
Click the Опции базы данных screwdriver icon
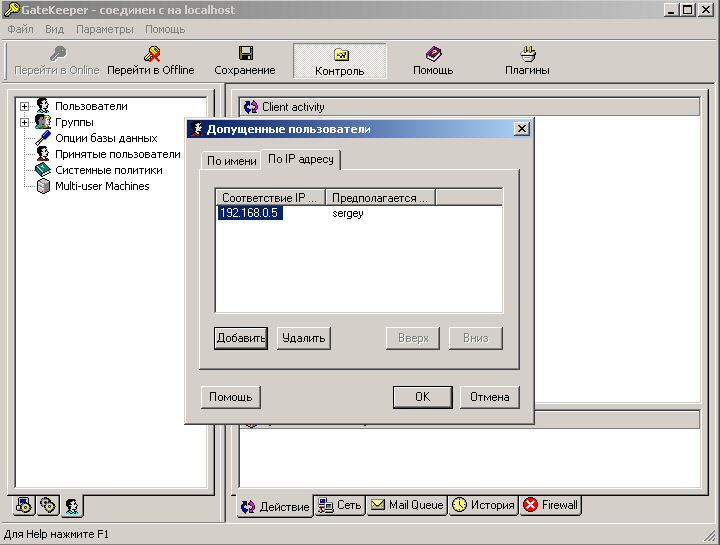point(43,138)
